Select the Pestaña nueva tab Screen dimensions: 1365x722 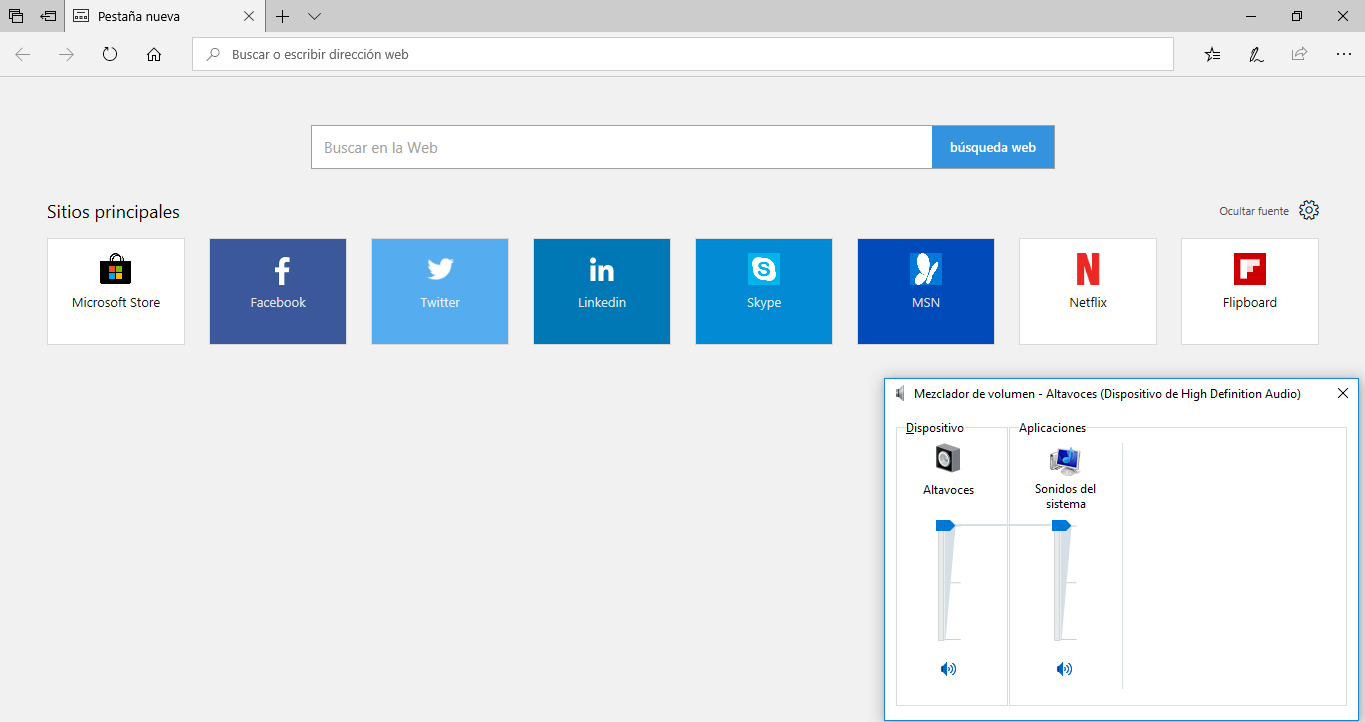(165, 16)
